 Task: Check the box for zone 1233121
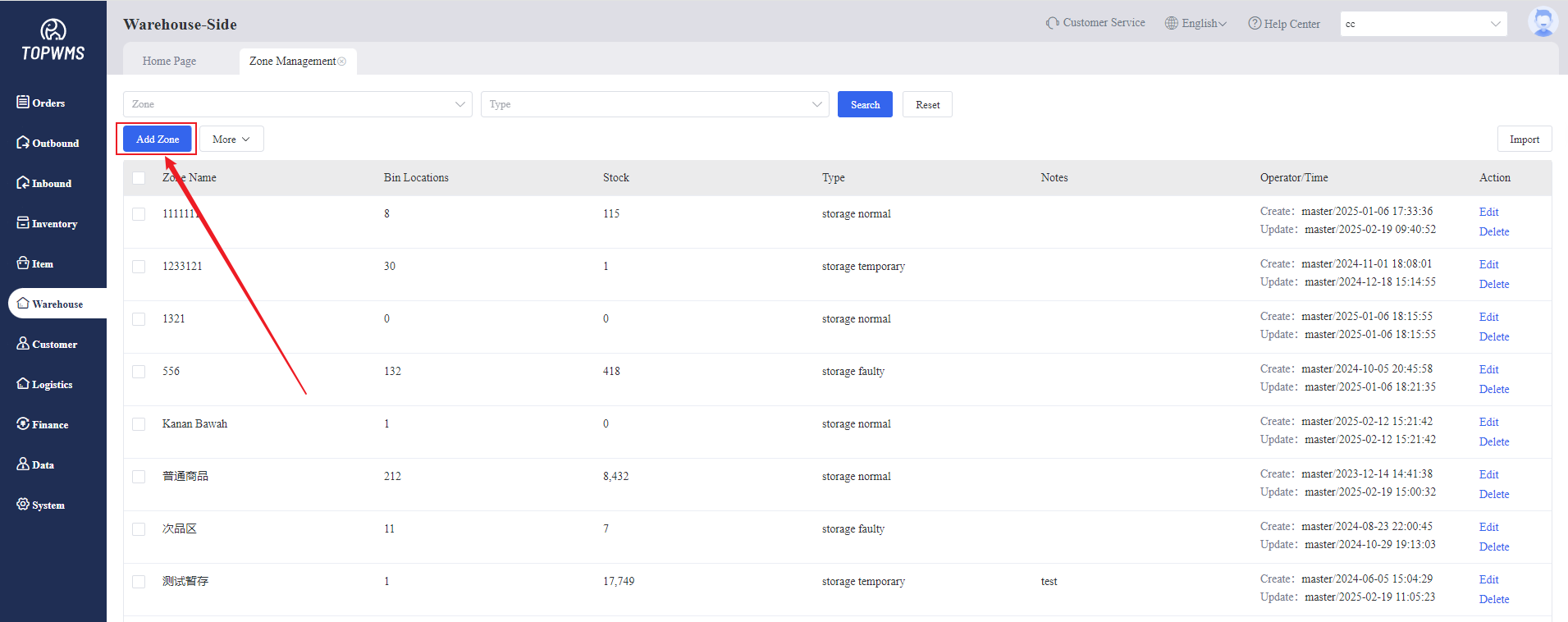pyautogui.click(x=139, y=267)
